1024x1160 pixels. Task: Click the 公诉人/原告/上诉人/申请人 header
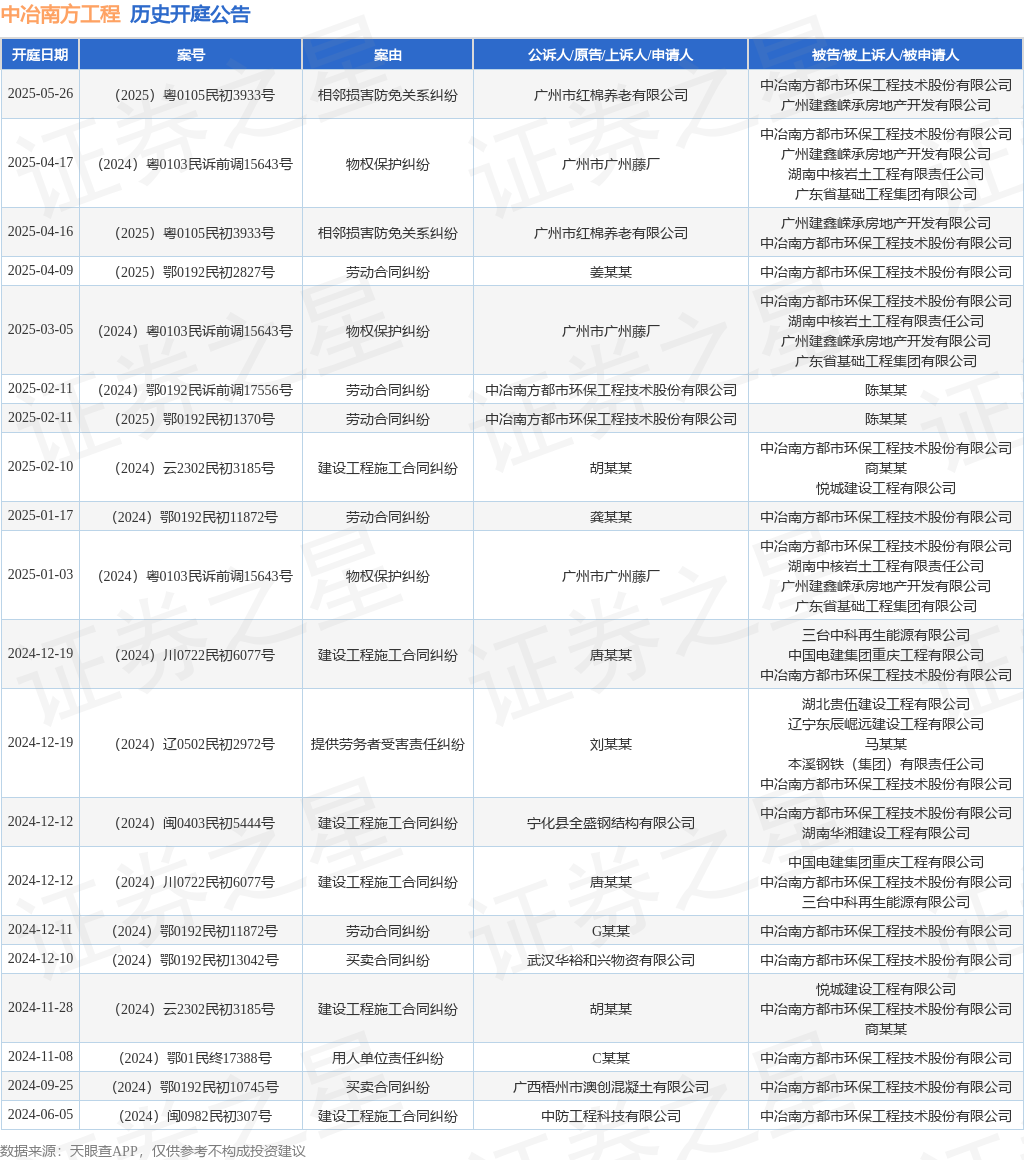click(x=610, y=55)
